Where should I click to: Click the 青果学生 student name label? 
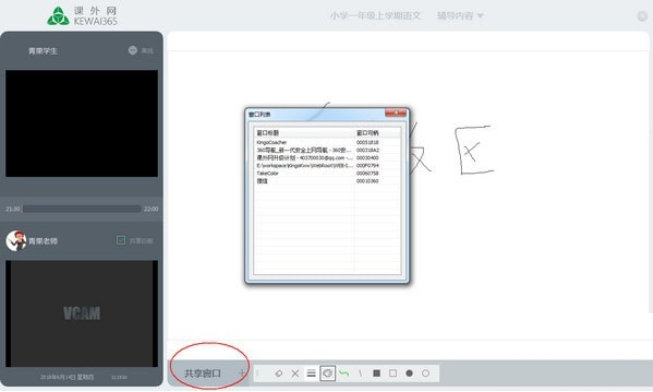(43, 51)
